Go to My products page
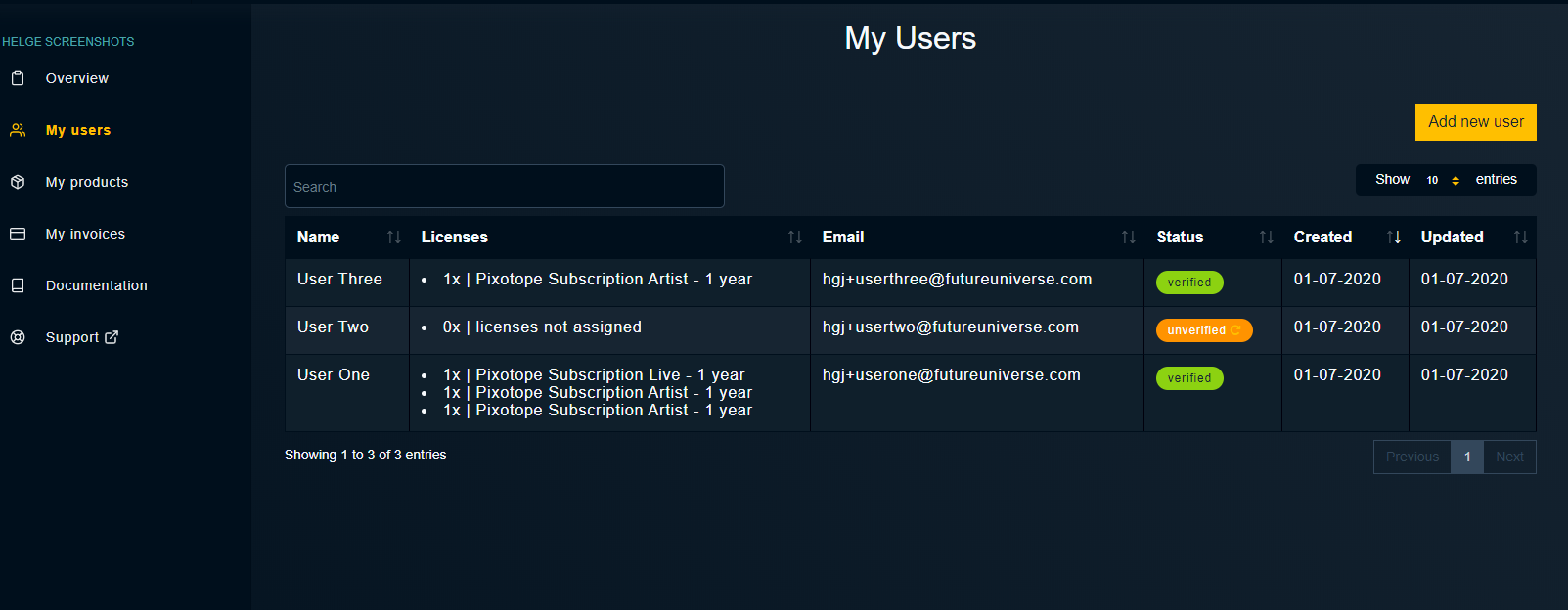Image resolution: width=1568 pixels, height=610 pixels. (87, 182)
